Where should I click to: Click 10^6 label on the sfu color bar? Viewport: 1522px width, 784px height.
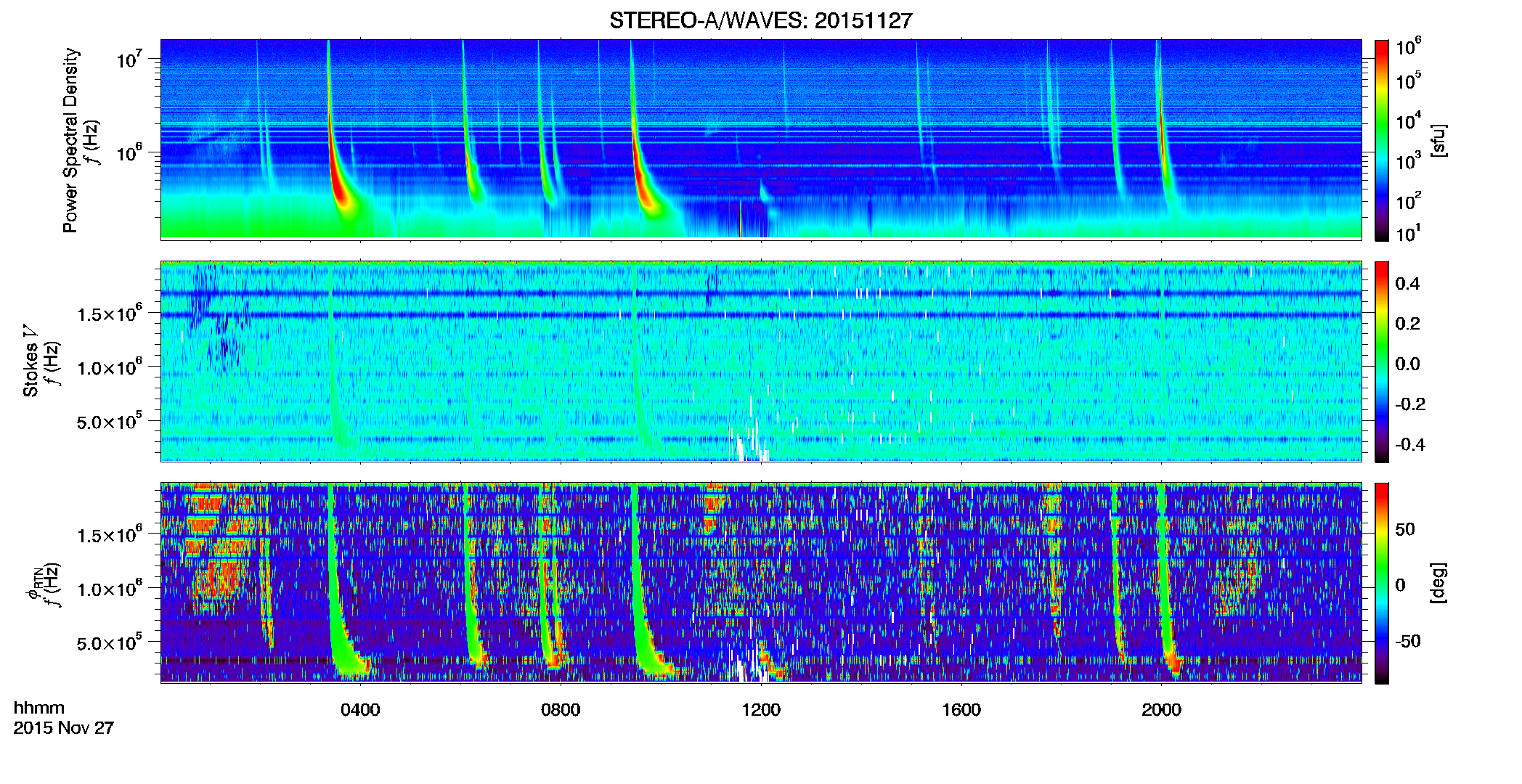[x=1408, y=46]
